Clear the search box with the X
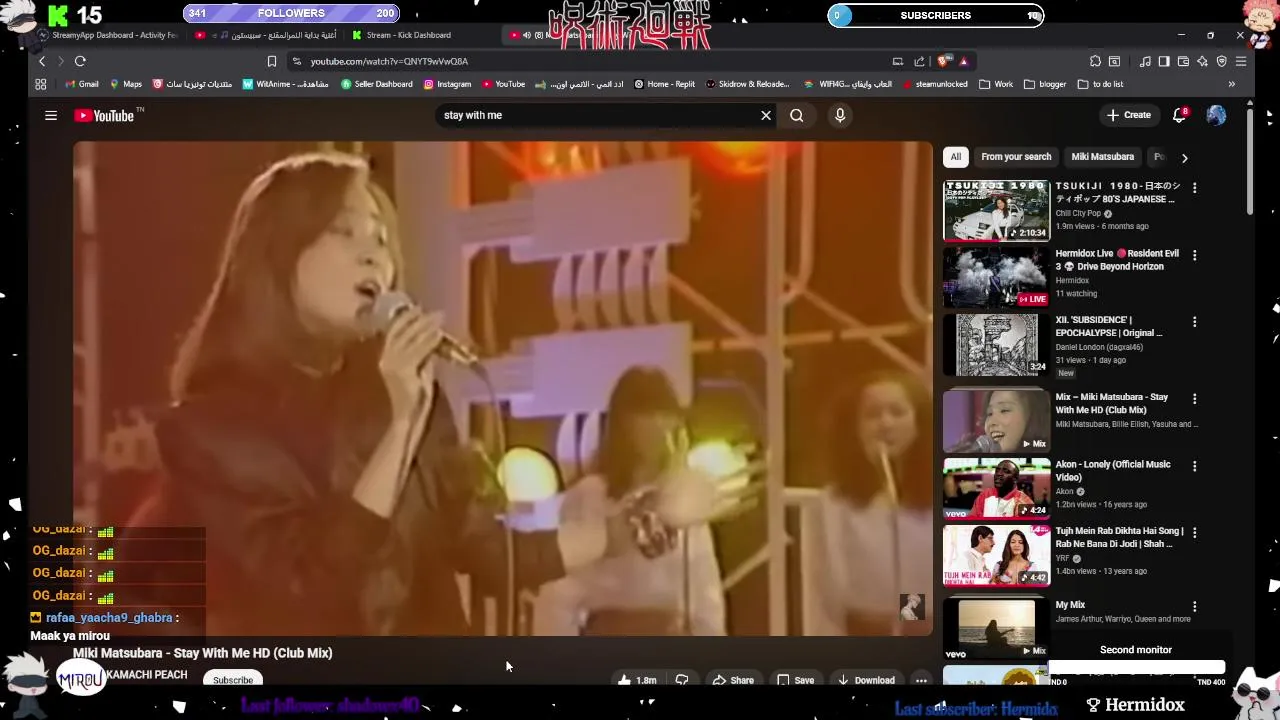This screenshot has height=720, width=1280. (x=766, y=115)
